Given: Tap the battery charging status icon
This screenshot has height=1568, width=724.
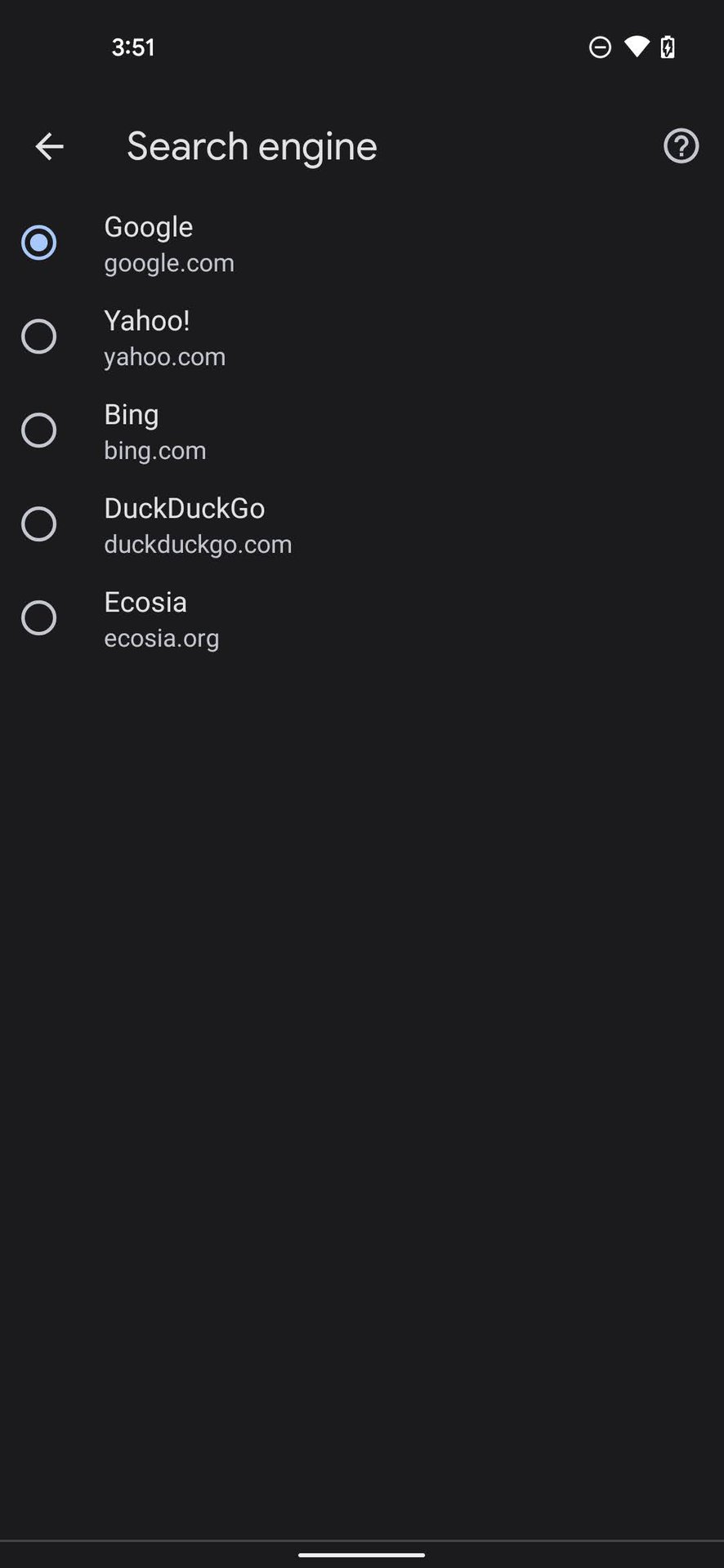Looking at the screenshot, I should point(668,47).
